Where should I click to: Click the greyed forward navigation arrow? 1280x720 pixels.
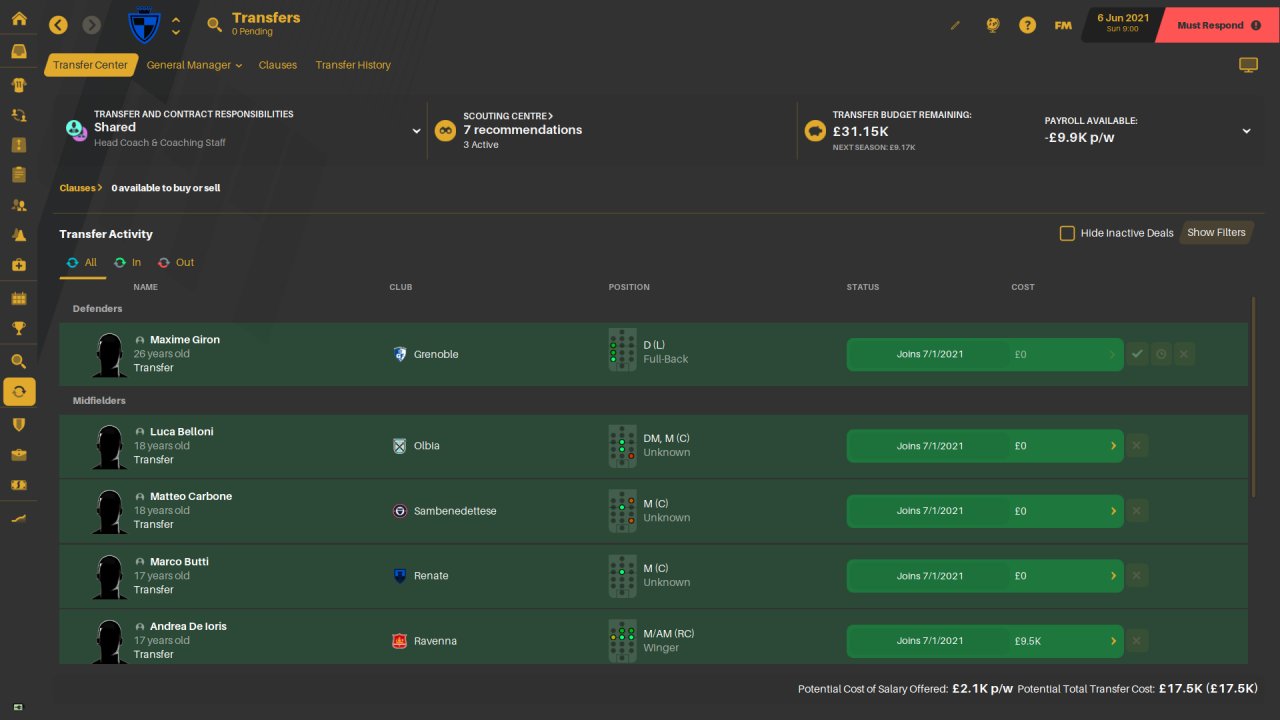[92, 25]
